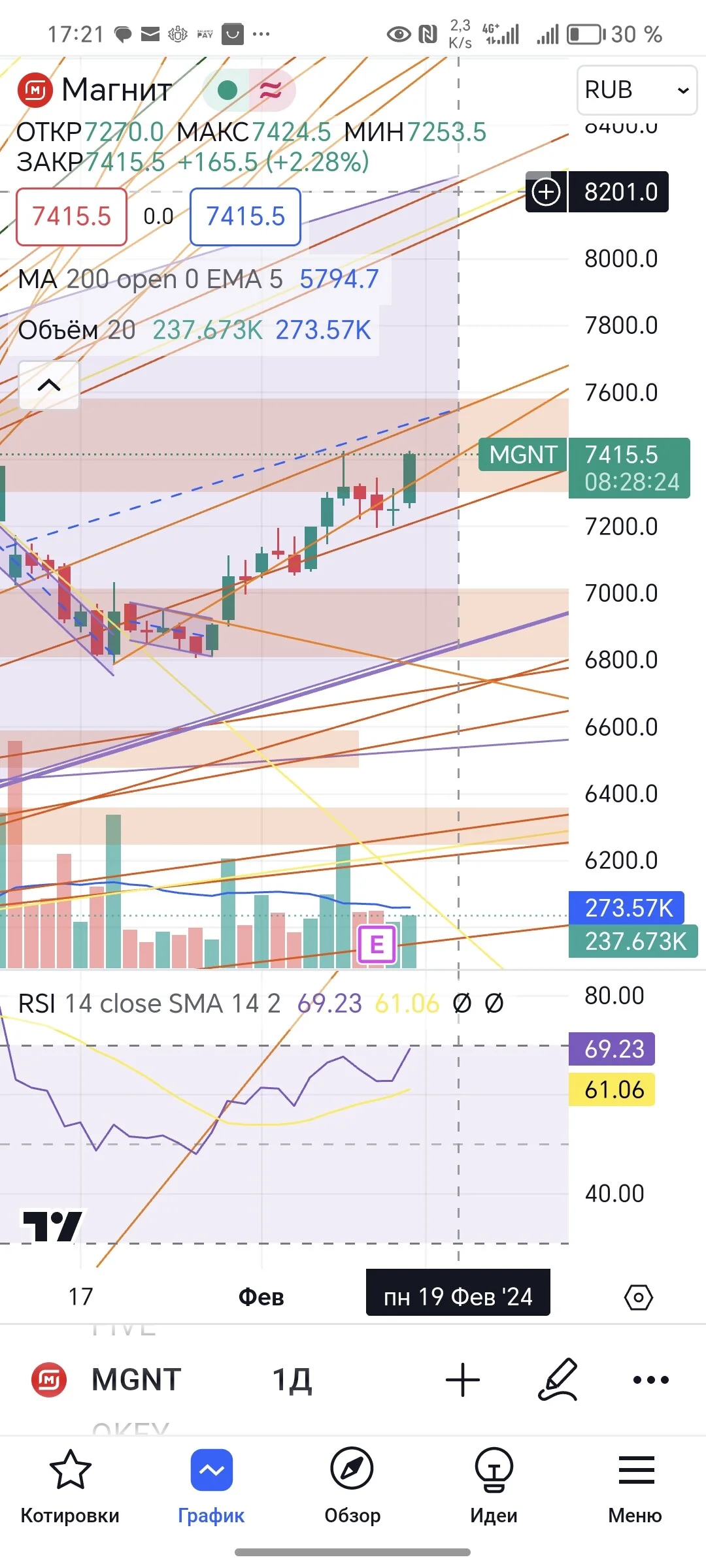Tap the eye comfort status icon

399,34
